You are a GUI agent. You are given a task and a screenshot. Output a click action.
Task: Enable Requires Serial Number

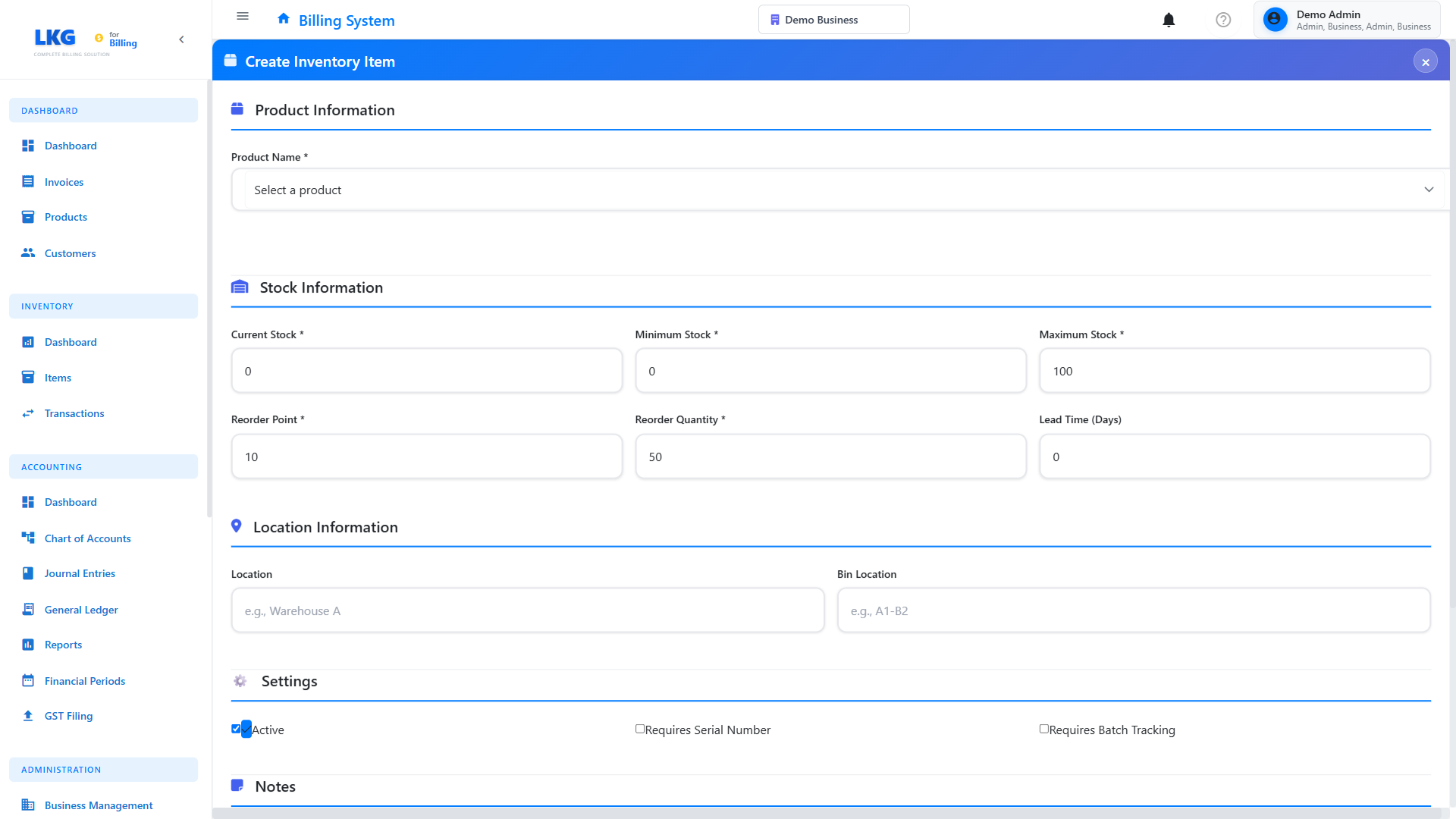point(640,729)
